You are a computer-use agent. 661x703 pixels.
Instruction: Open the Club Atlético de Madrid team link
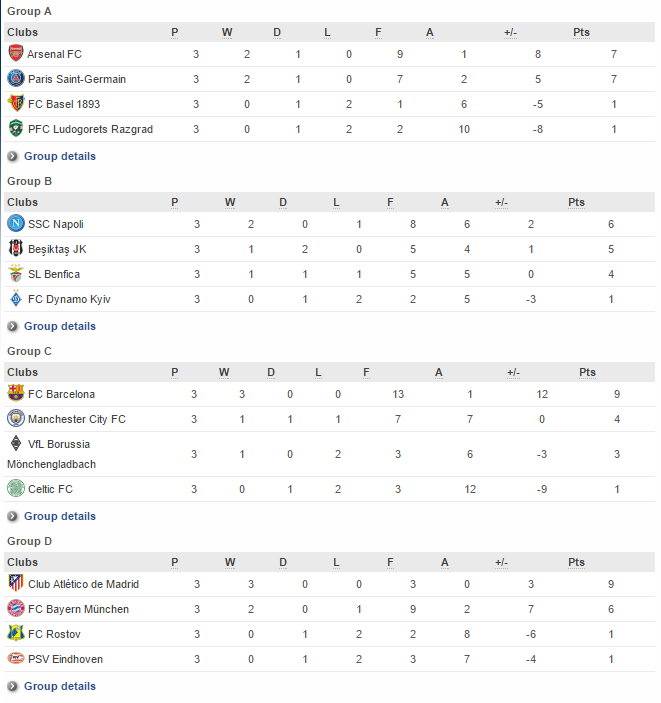click(x=83, y=584)
